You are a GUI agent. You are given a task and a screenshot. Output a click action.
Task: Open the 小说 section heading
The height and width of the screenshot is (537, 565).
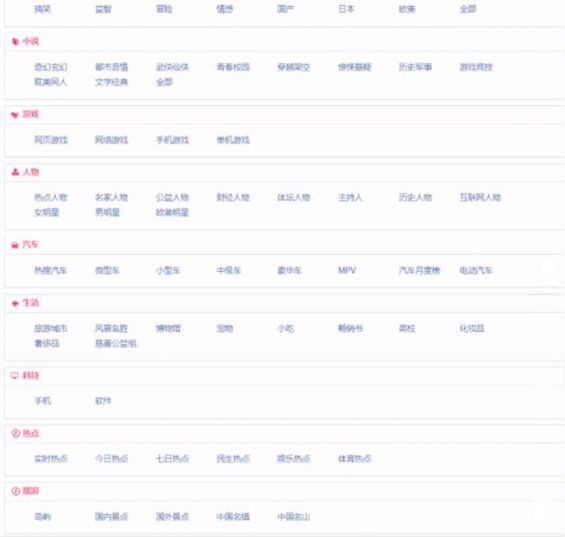click(x=31, y=41)
